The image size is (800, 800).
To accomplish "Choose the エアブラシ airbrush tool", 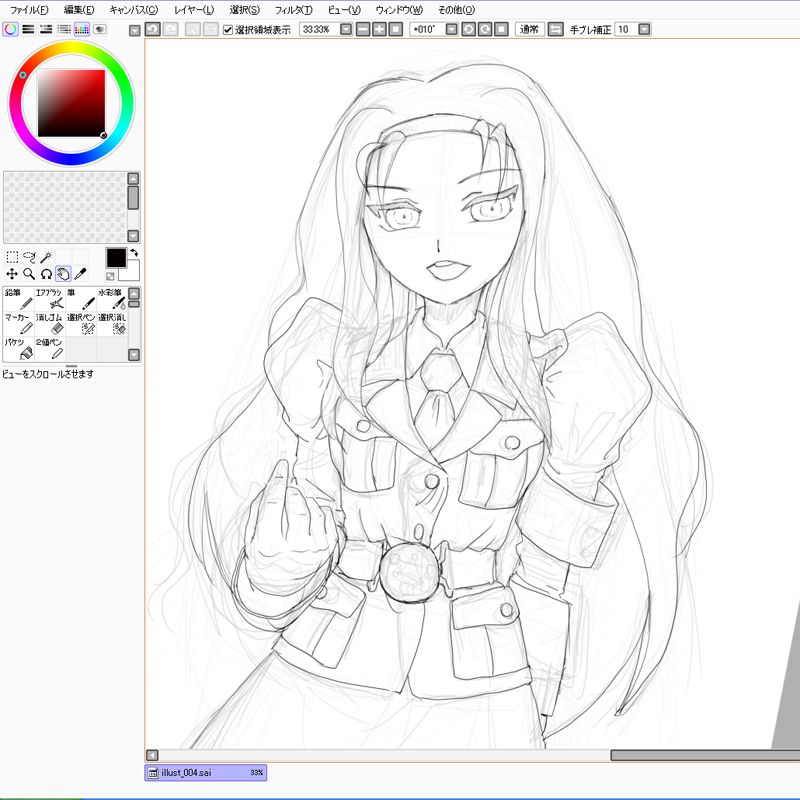I will (x=50, y=299).
